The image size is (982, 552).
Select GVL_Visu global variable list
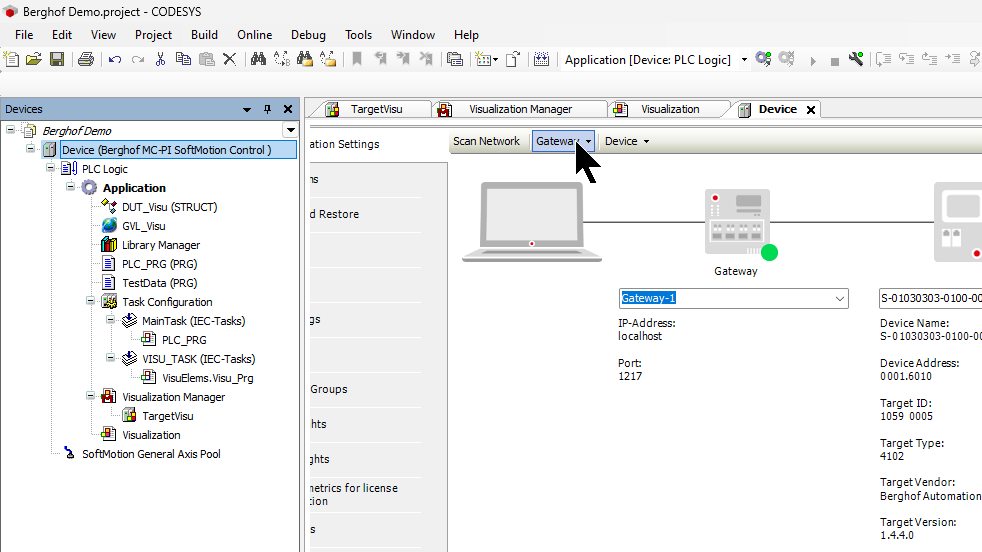point(143,226)
